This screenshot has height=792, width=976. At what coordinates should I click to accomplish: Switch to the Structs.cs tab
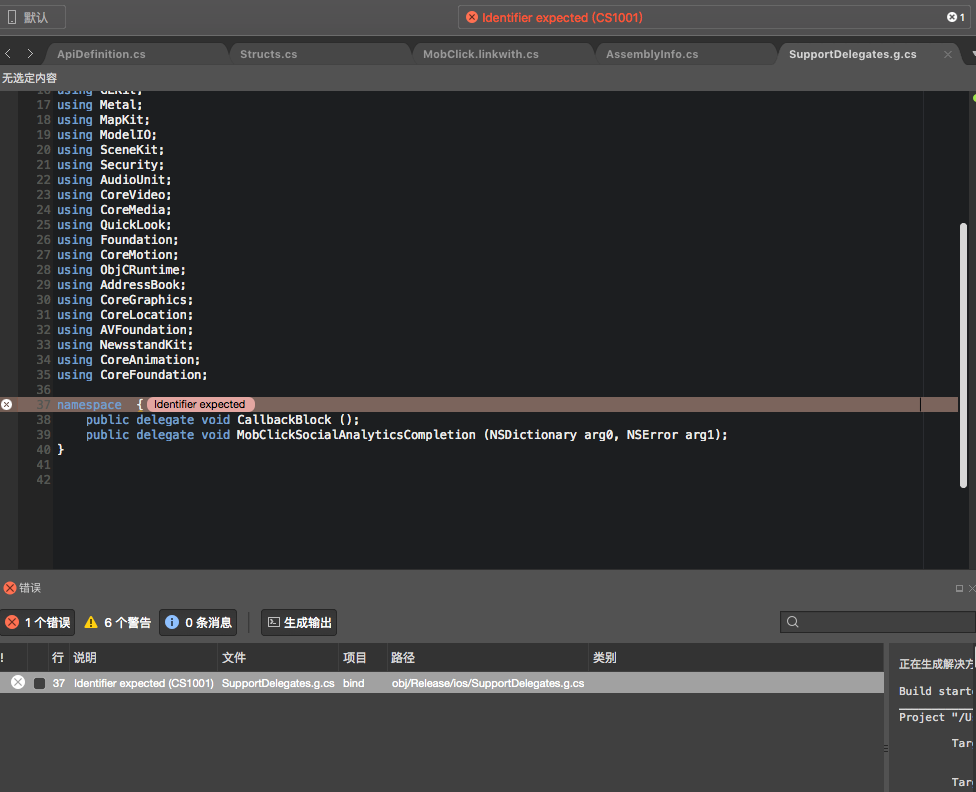[x=268, y=54]
